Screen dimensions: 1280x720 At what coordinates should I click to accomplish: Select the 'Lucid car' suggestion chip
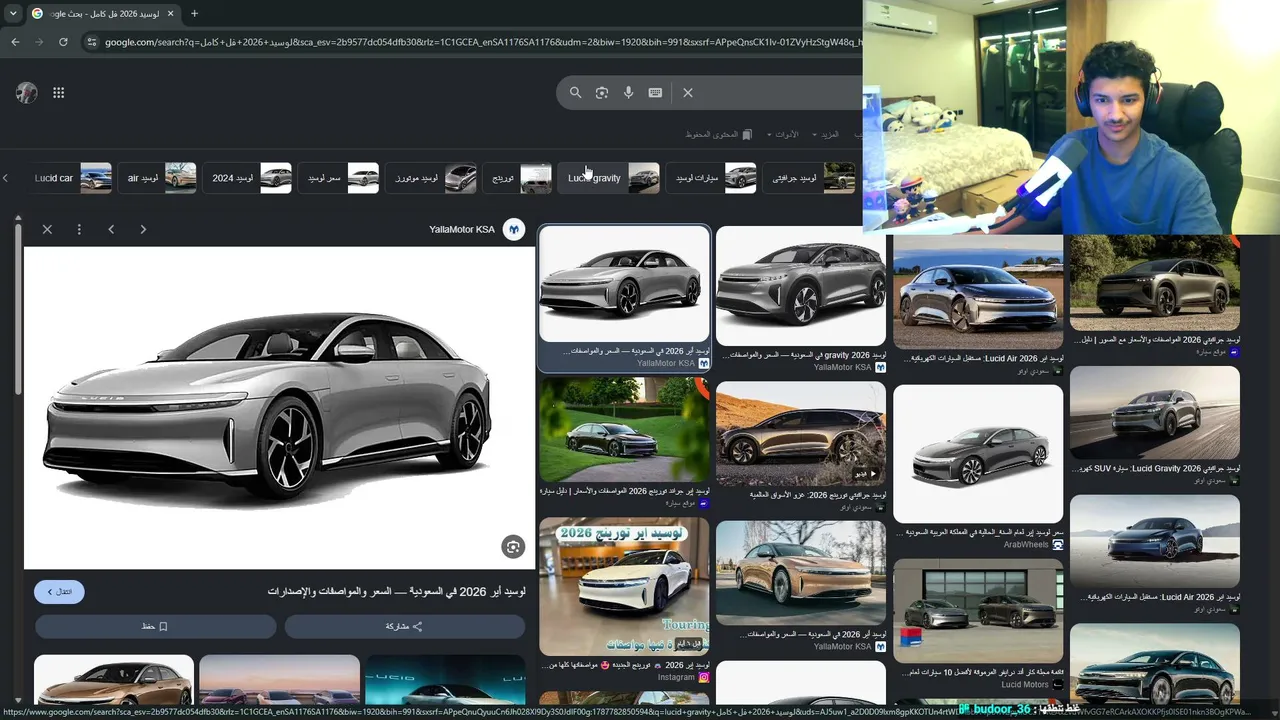point(73,178)
